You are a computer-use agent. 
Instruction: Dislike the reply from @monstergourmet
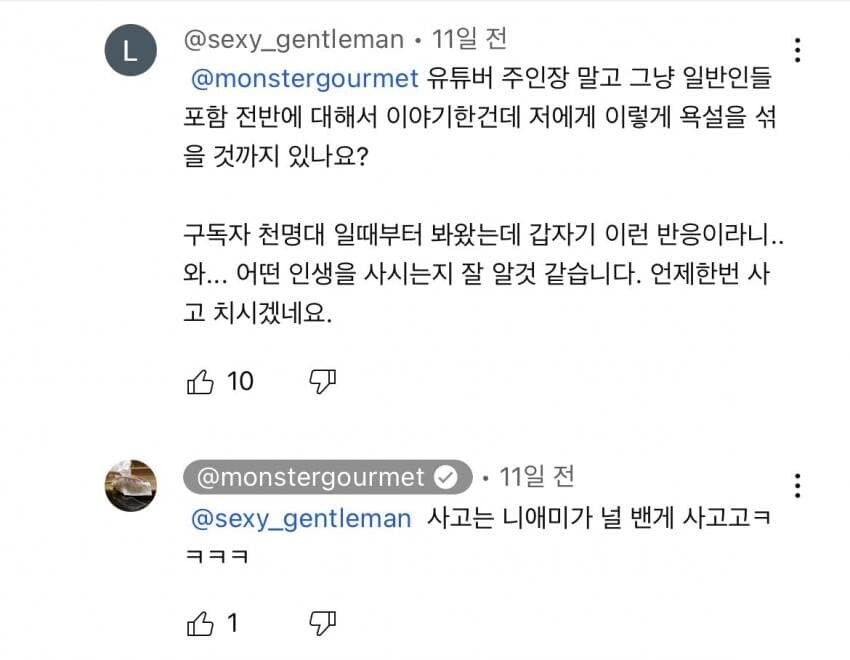pyautogui.click(x=322, y=623)
